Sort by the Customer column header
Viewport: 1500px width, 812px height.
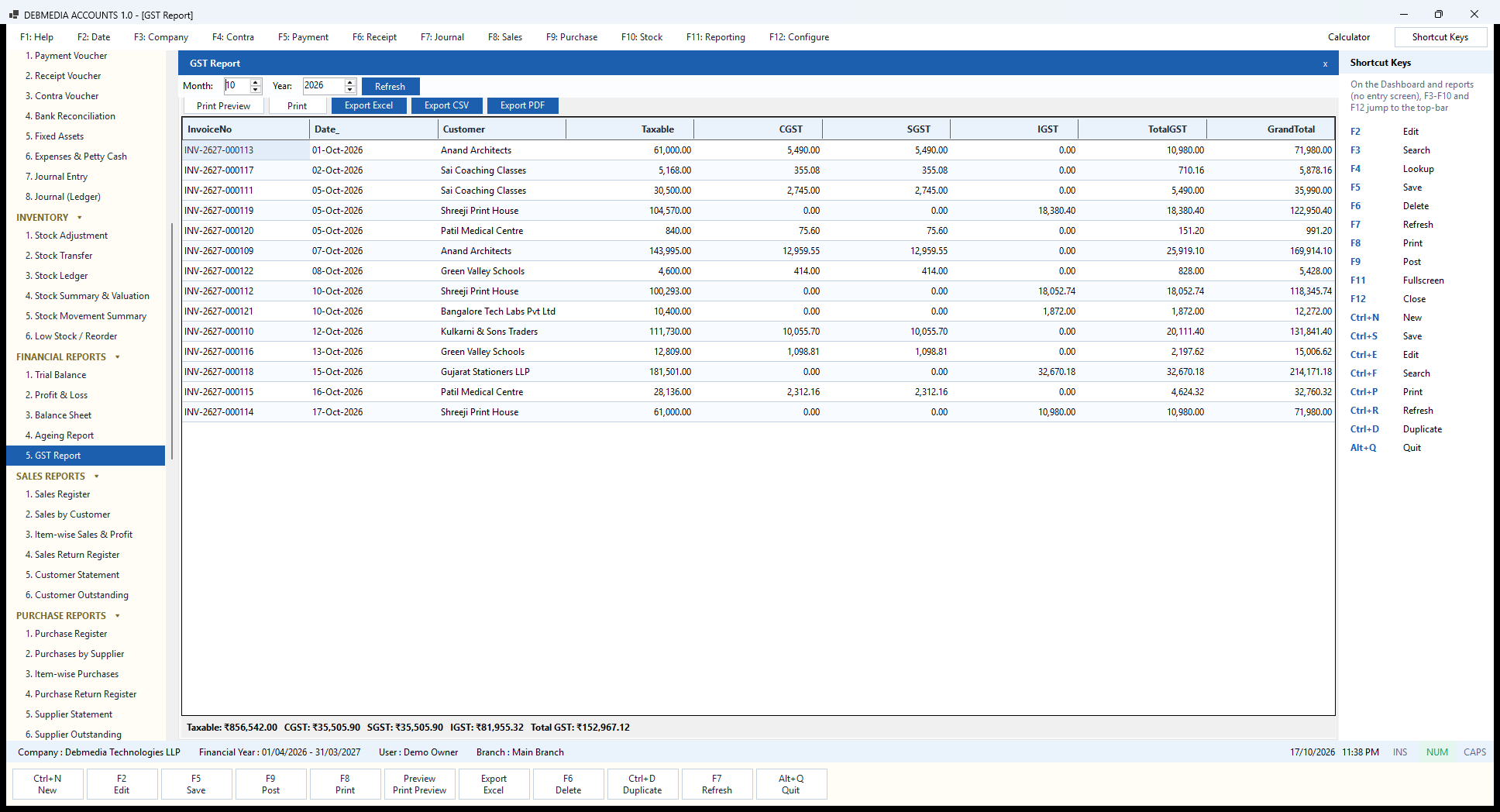pyautogui.click(x=502, y=129)
